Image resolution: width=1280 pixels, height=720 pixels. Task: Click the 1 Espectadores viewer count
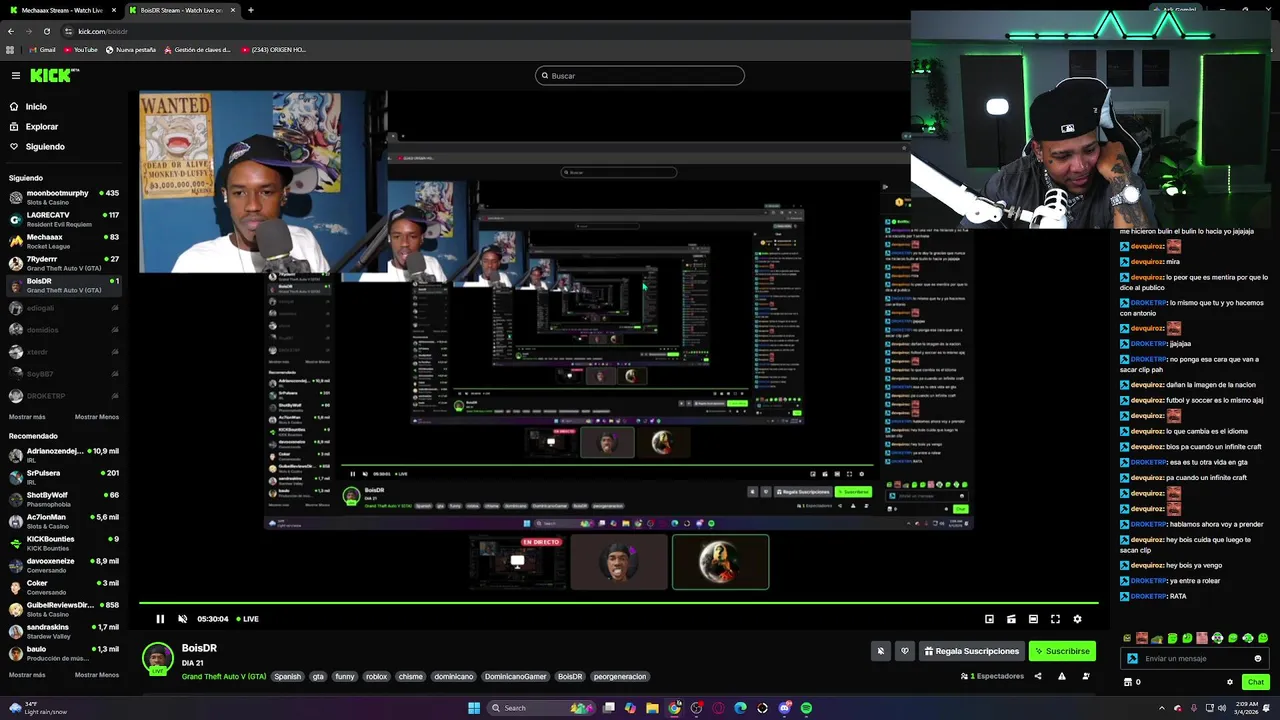pyautogui.click(x=992, y=676)
